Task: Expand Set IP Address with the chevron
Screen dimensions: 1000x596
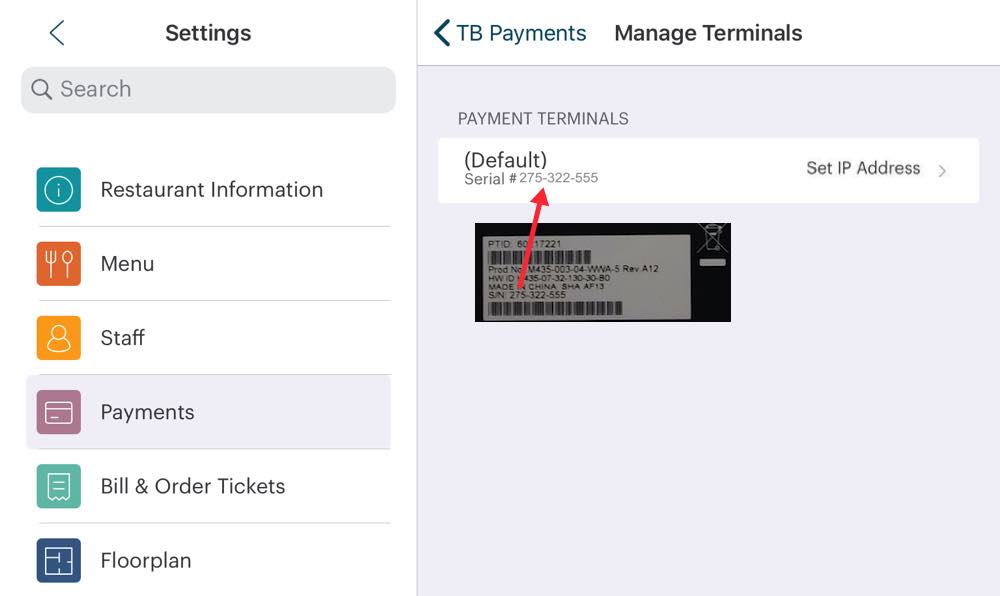Action: 941,170
